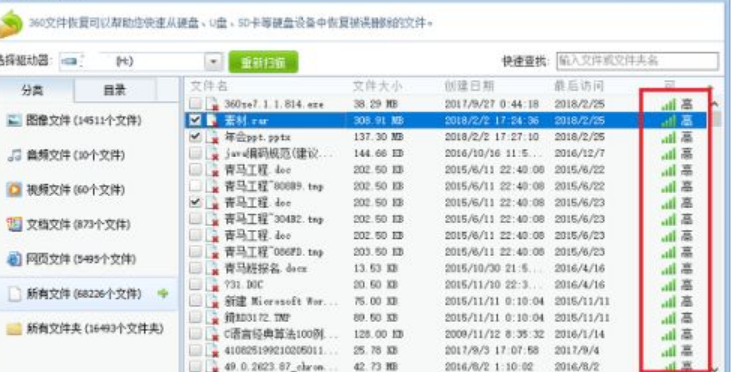
Task: Tick the checkbox for 青马工程~80889.tmp
Action: pyautogui.click(x=195, y=186)
